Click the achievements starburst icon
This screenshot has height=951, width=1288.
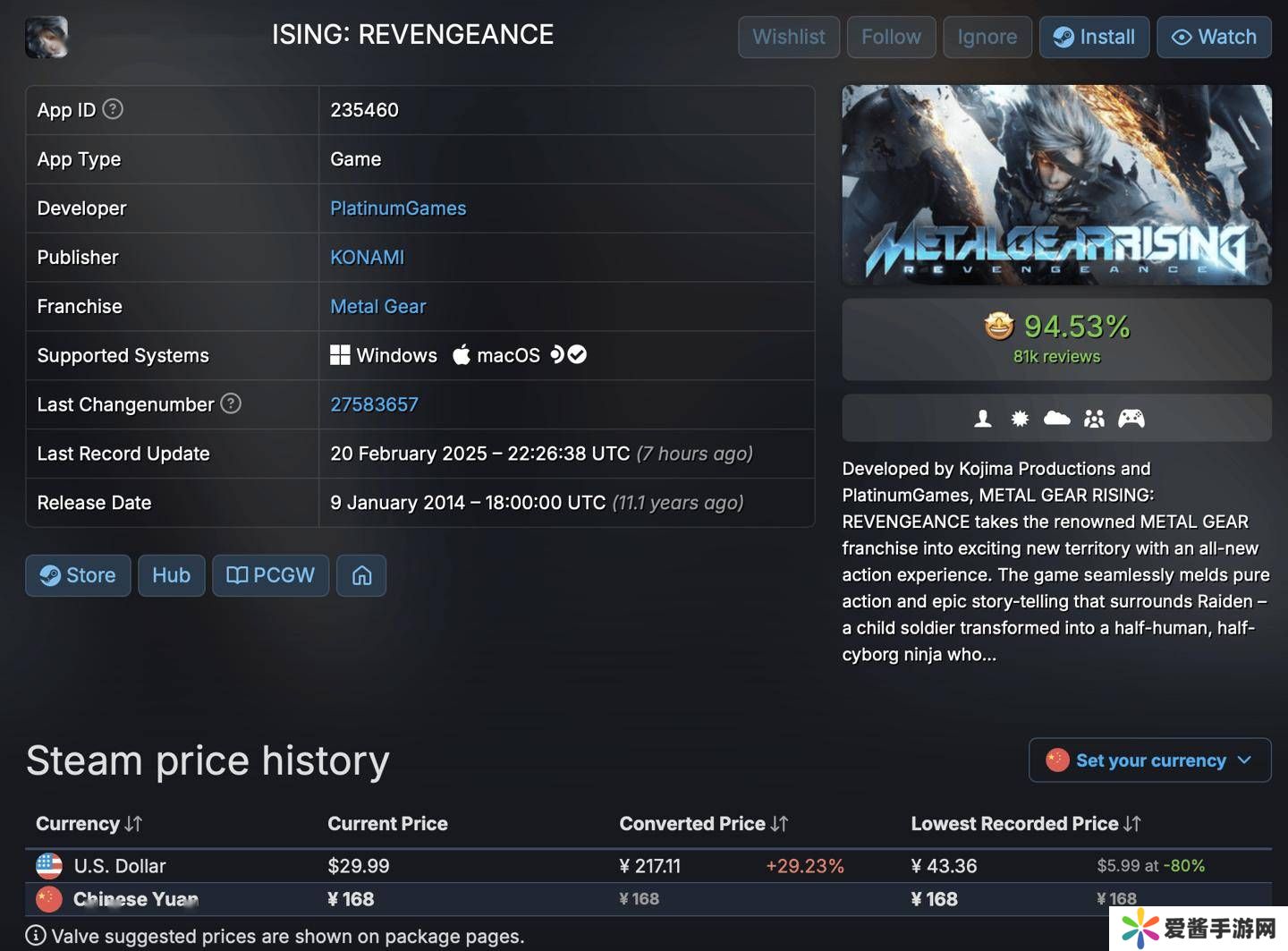click(1020, 418)
